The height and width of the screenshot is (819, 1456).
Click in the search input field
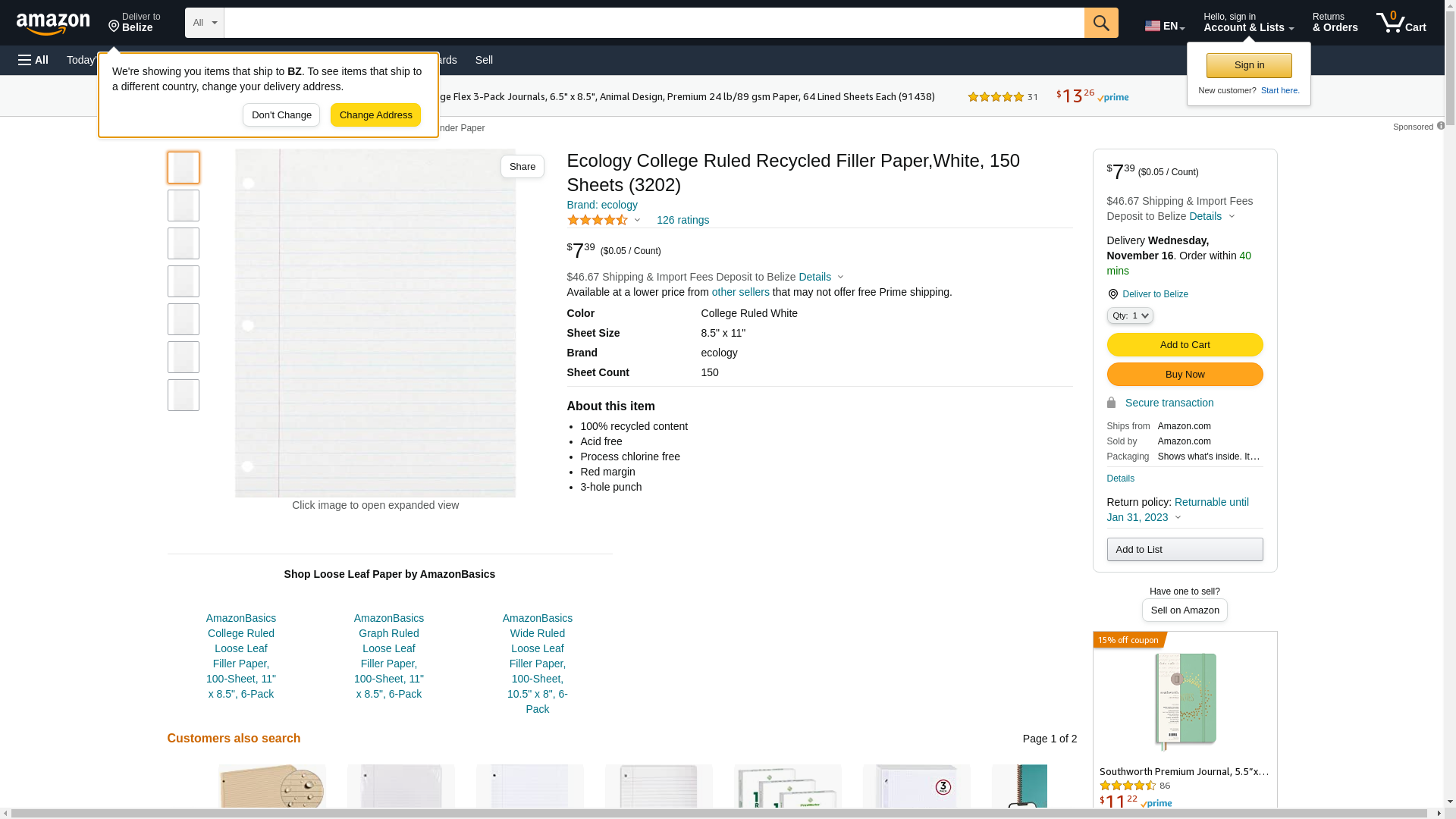(x=652, y=23)
